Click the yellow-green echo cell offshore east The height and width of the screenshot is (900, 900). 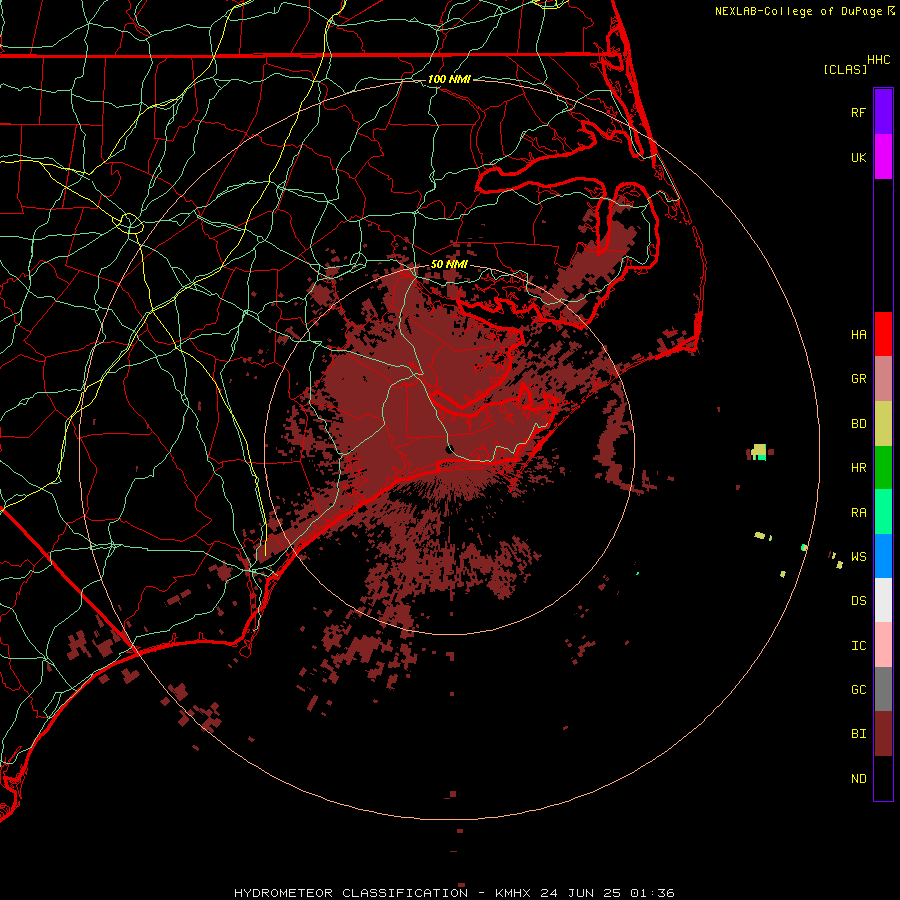click(759, 451)
